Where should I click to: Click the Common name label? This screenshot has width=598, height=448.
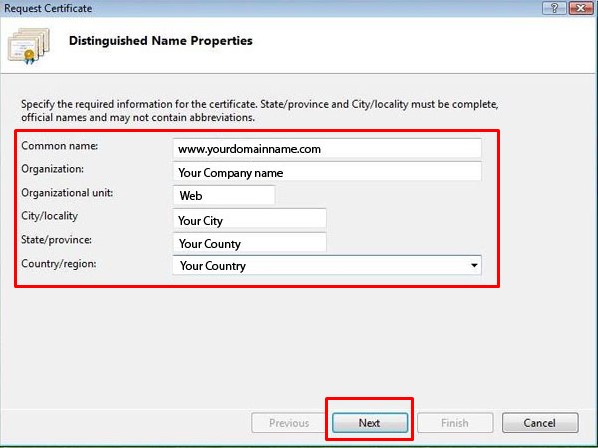[59, 146]
